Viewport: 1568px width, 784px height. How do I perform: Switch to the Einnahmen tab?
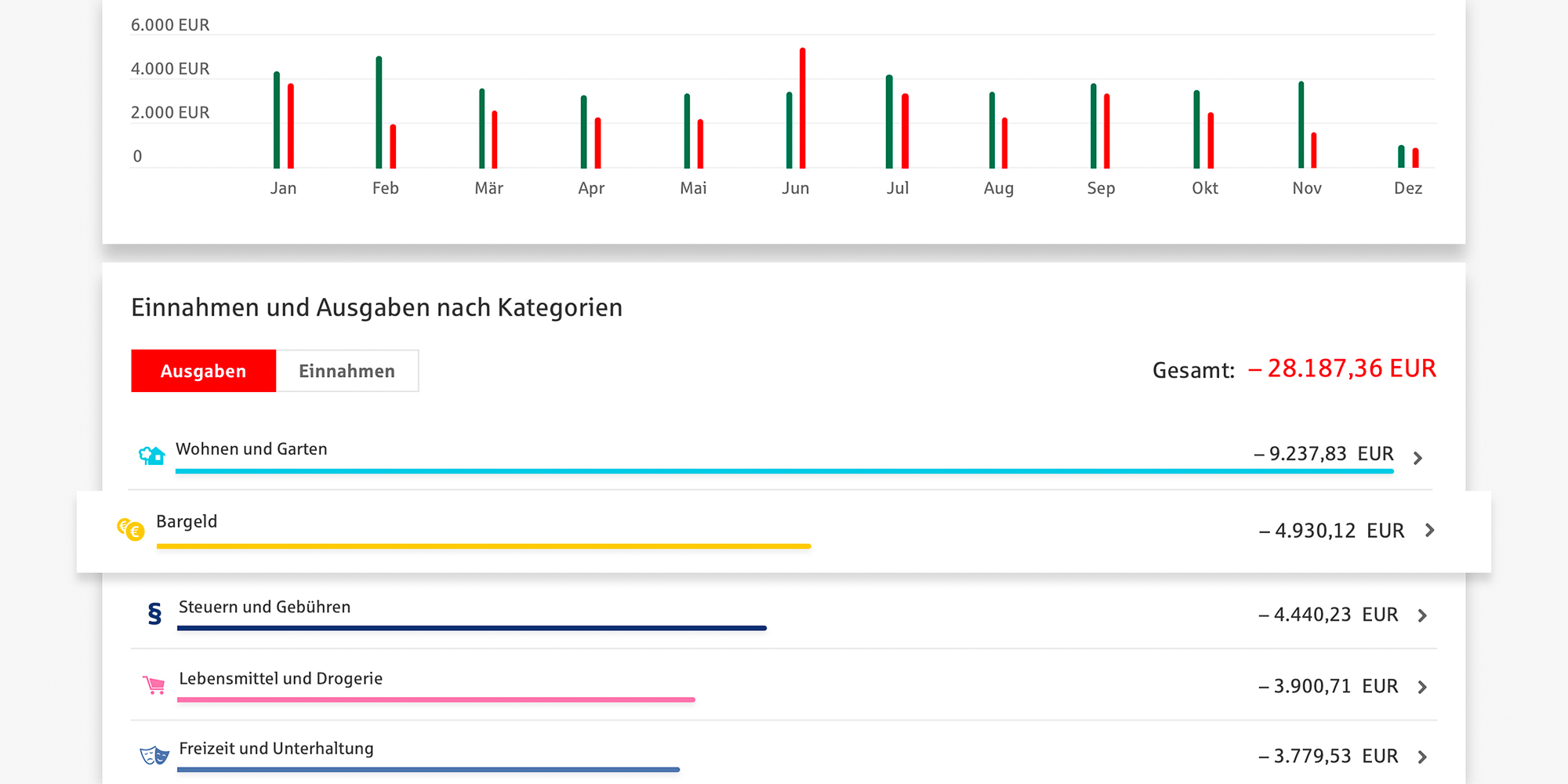[347, 371]
